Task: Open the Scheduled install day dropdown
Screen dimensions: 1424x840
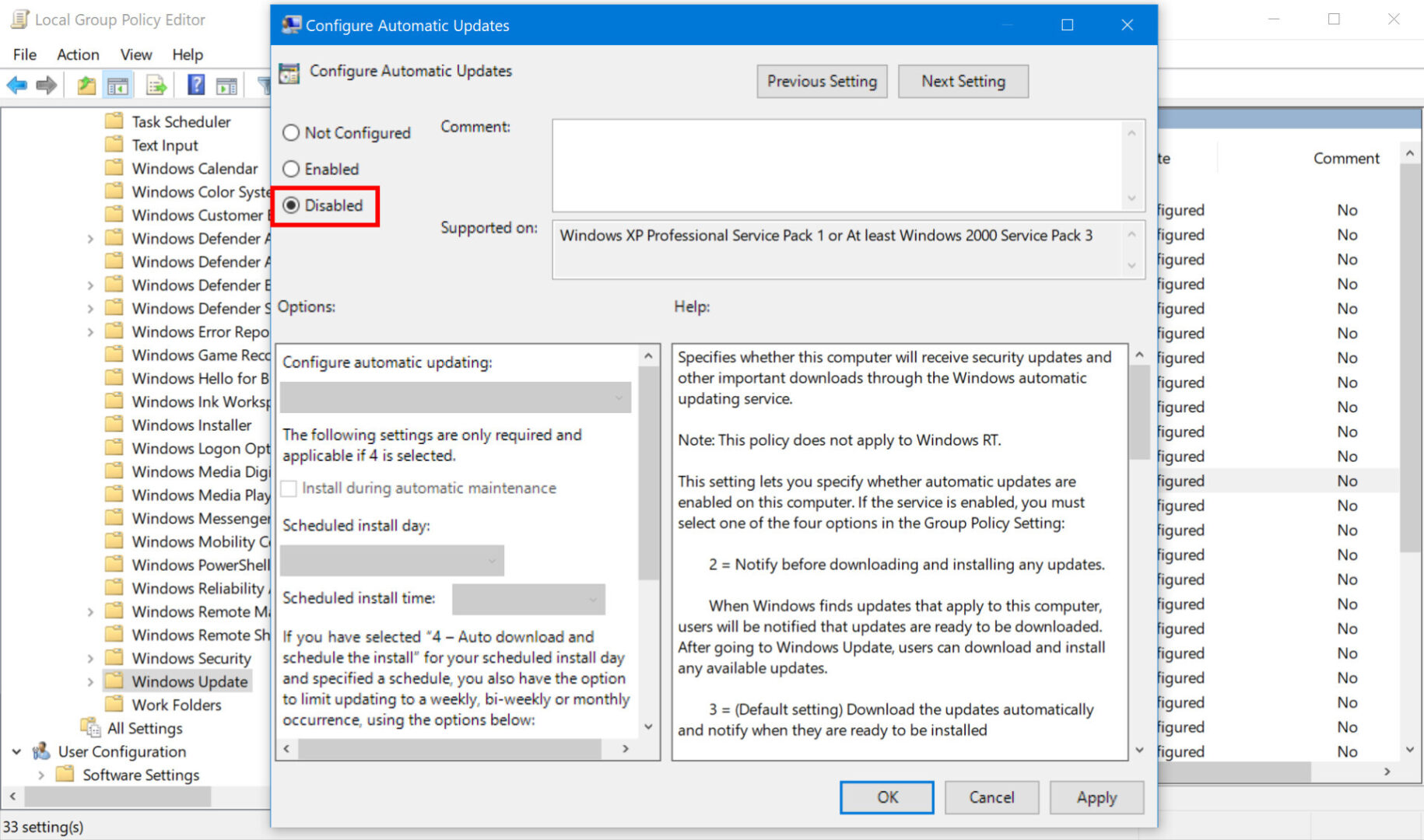Action: [393, 560]
